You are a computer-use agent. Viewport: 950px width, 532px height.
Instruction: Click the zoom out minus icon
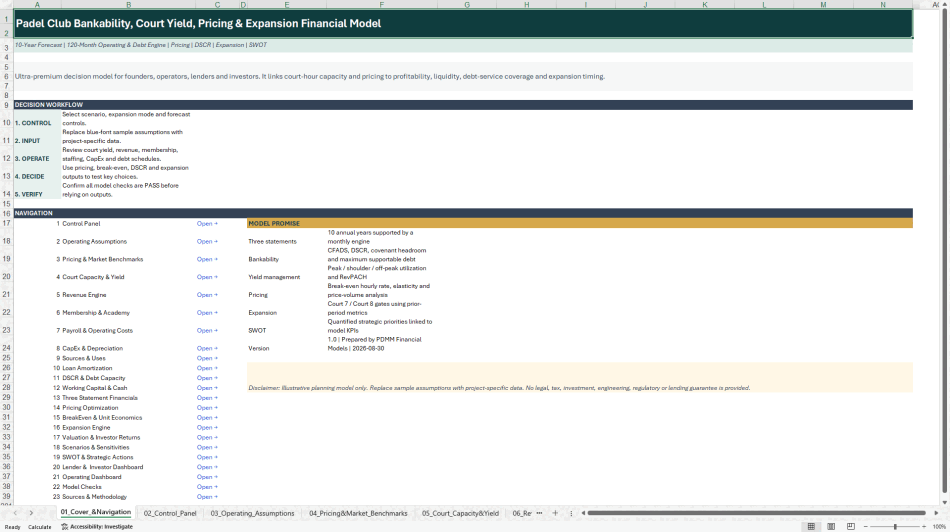point(865,527)
